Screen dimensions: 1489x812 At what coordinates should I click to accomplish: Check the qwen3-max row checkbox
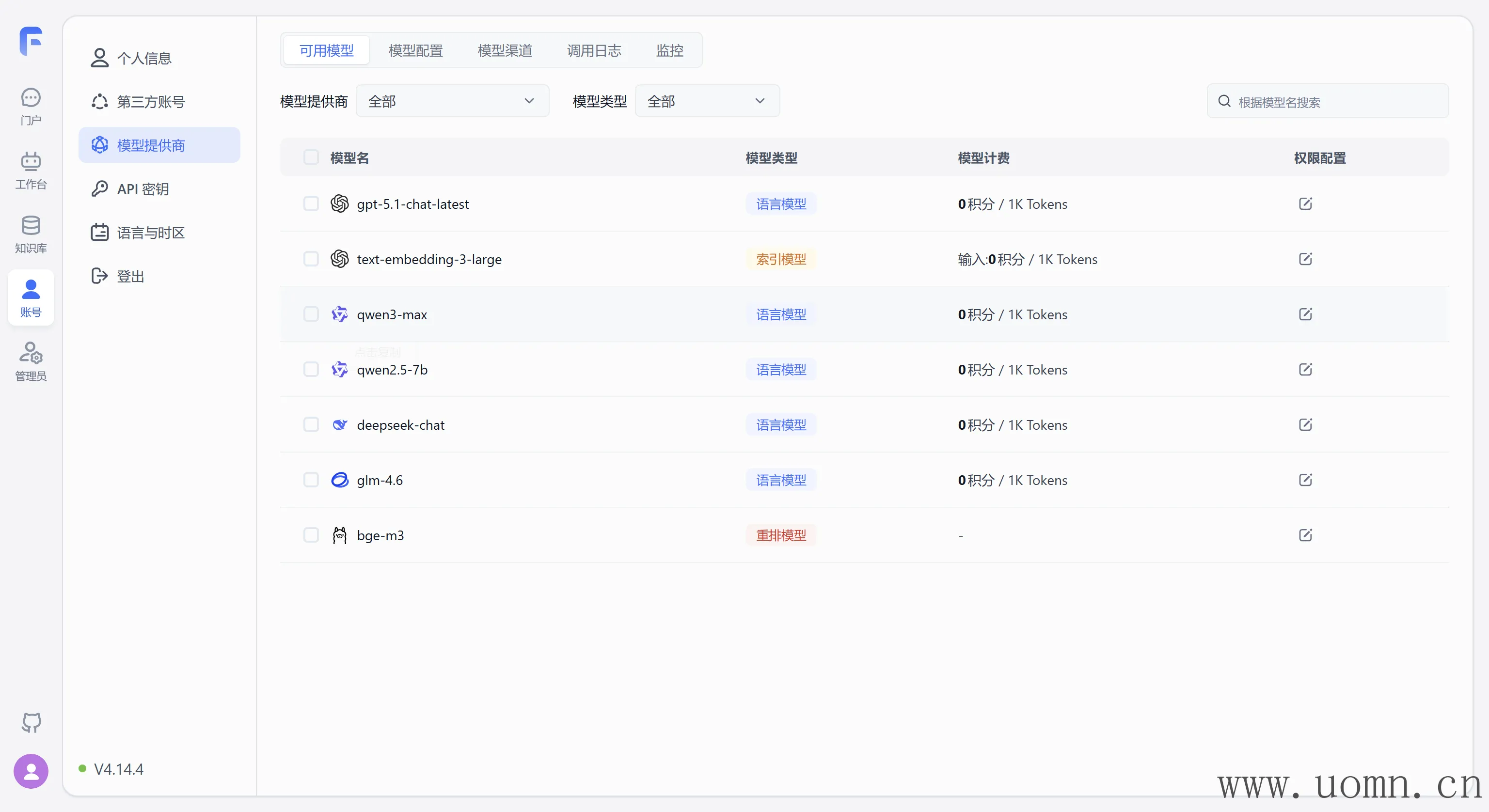tap(311, 314)
